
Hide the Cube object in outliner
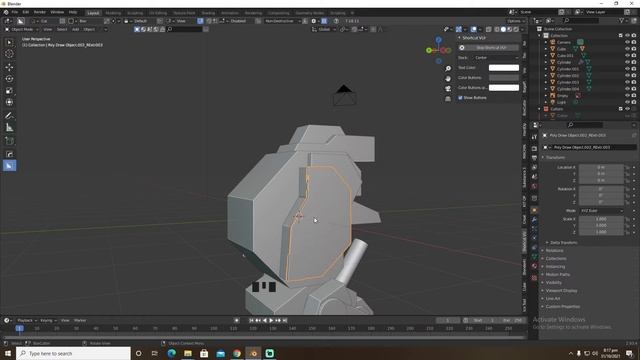pos(627,49)
